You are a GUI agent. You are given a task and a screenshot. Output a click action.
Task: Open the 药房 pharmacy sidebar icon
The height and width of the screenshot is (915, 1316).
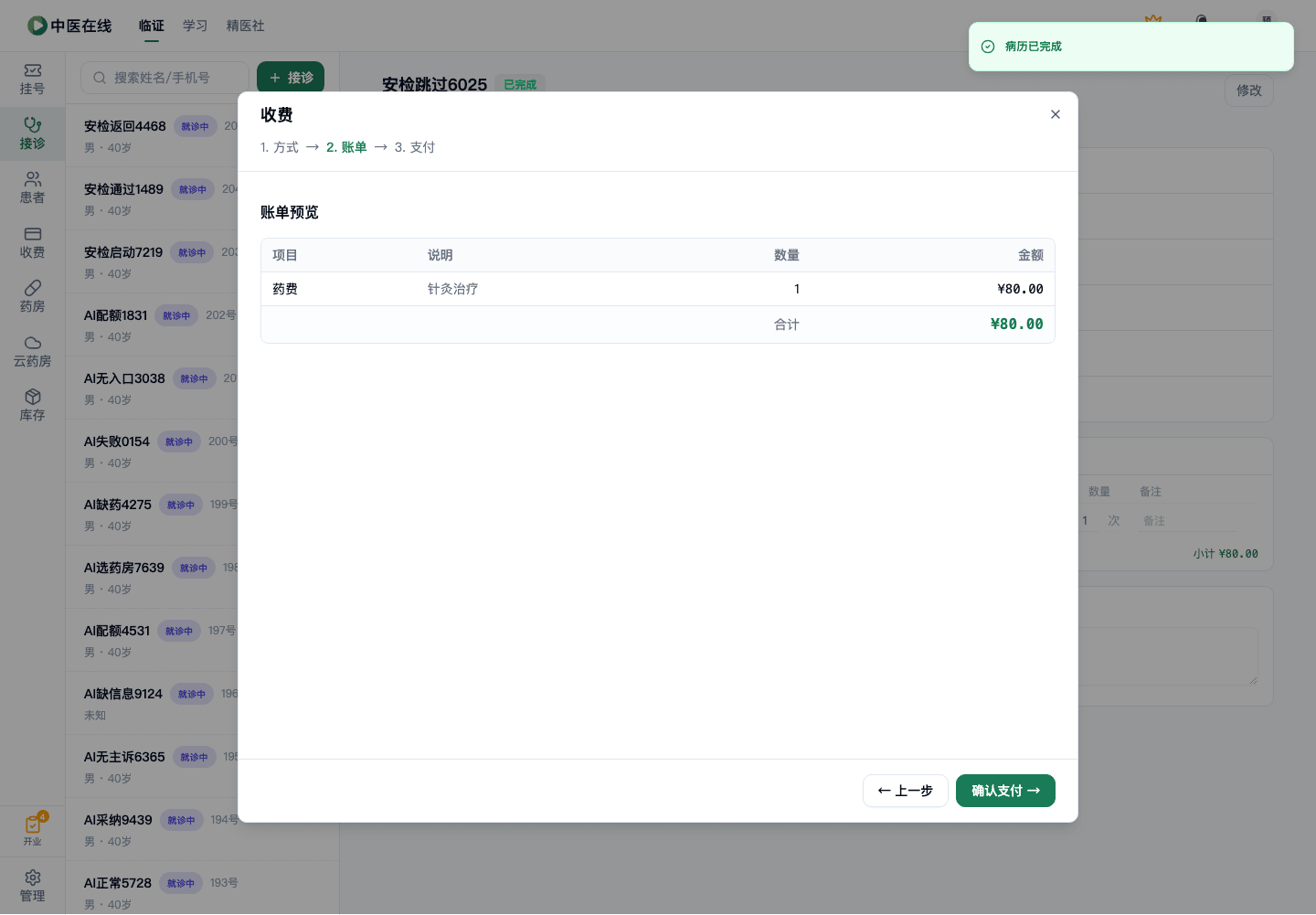[x=32, y=297]
